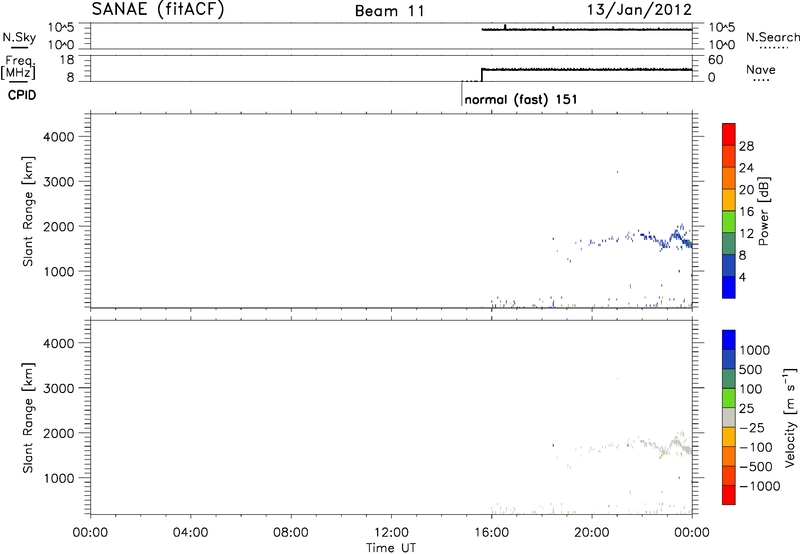Click the 08:00 time tick label

(291, 533)
